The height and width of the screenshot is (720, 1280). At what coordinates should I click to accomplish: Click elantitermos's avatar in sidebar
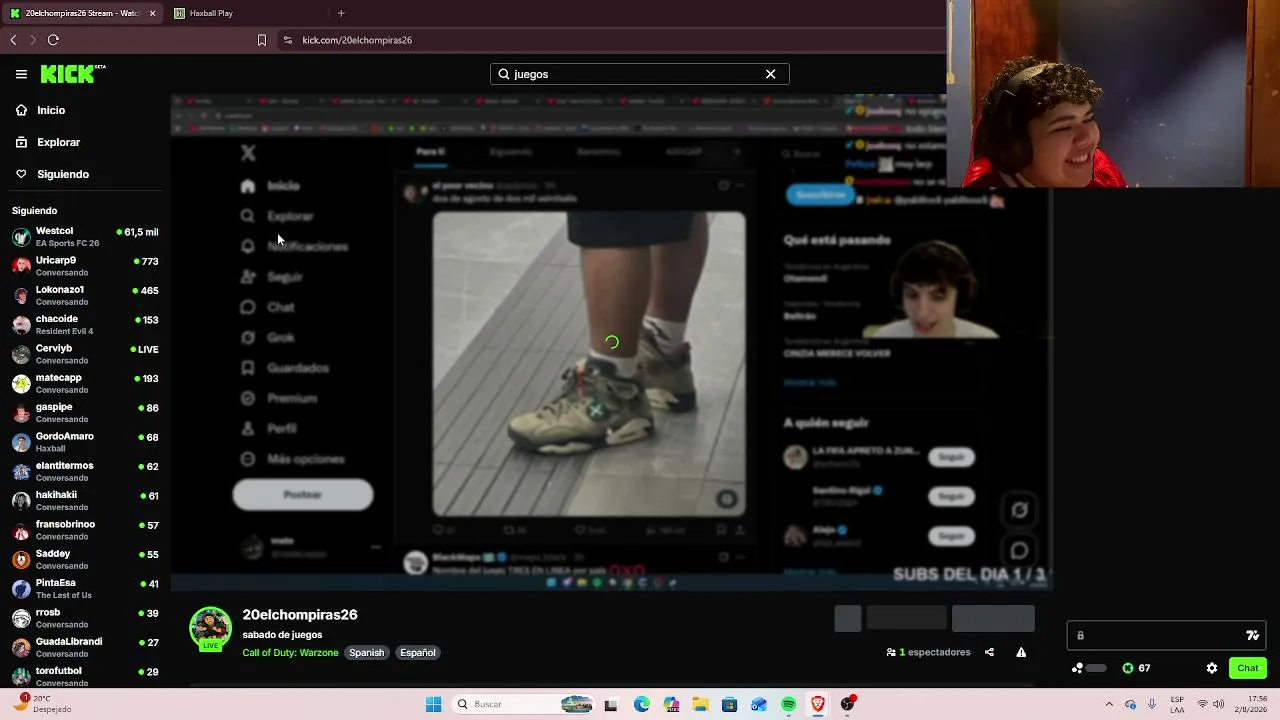(21, 471)
